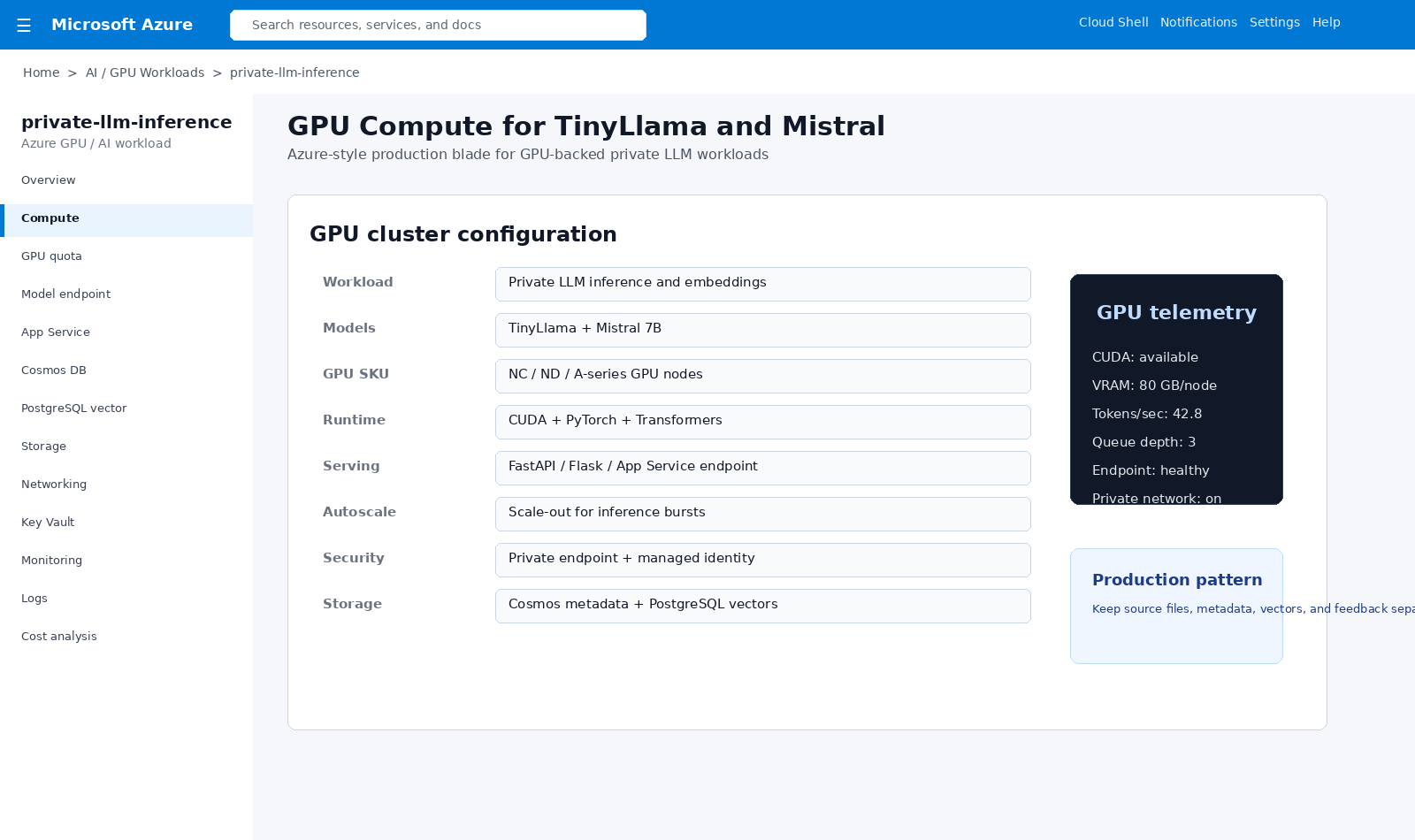Image resolution: width=1415 pixels, height=840 pixels.
Task: Click the Microsoft Azure logo text
Action: tap(122, 25)
